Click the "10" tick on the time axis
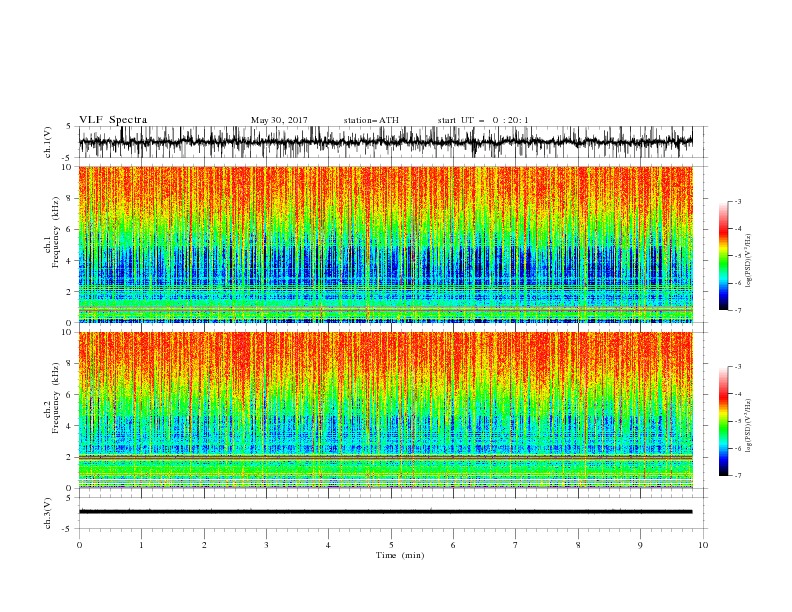 click(x=703, y=545)
